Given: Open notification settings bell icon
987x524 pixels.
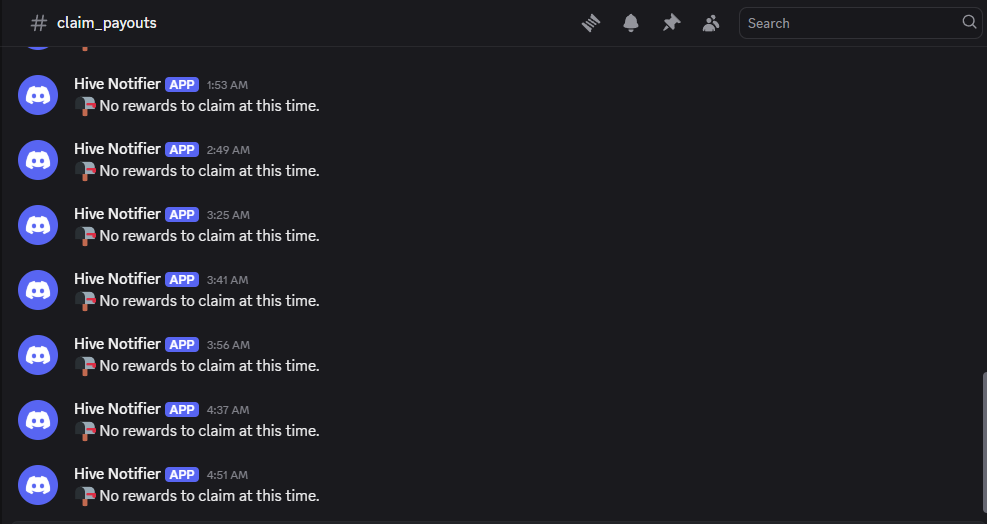Looking at the screenshot, I should point(631,23).
